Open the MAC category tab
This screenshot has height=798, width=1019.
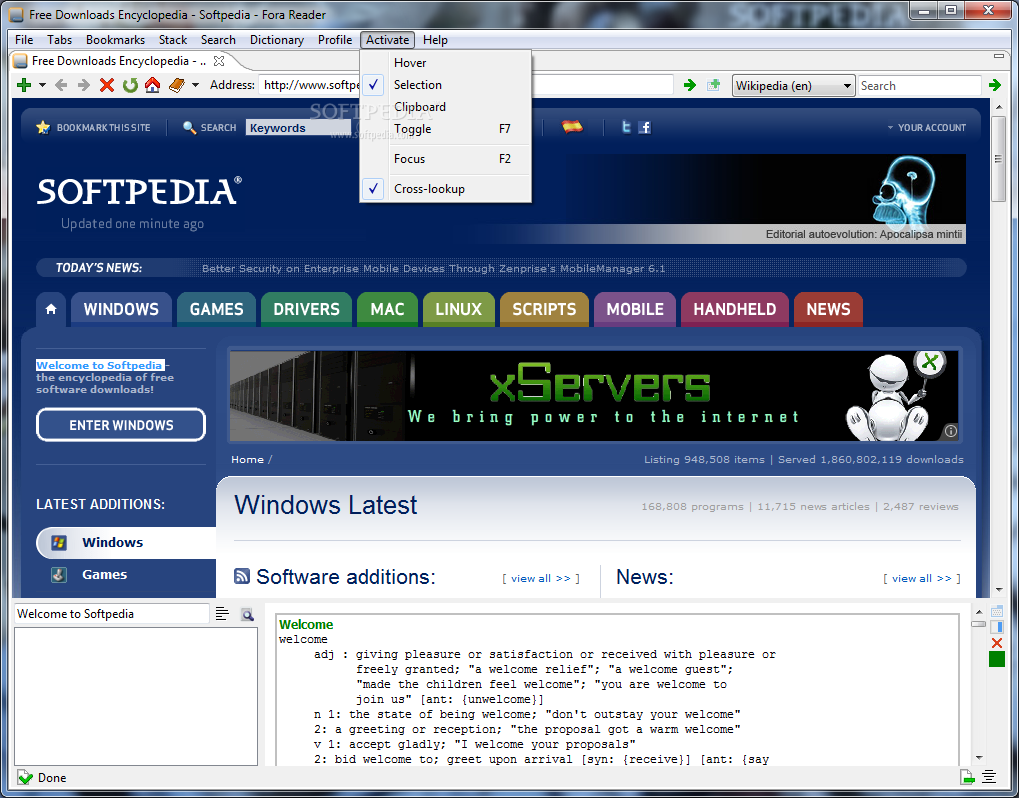click(x=387, y=309)
